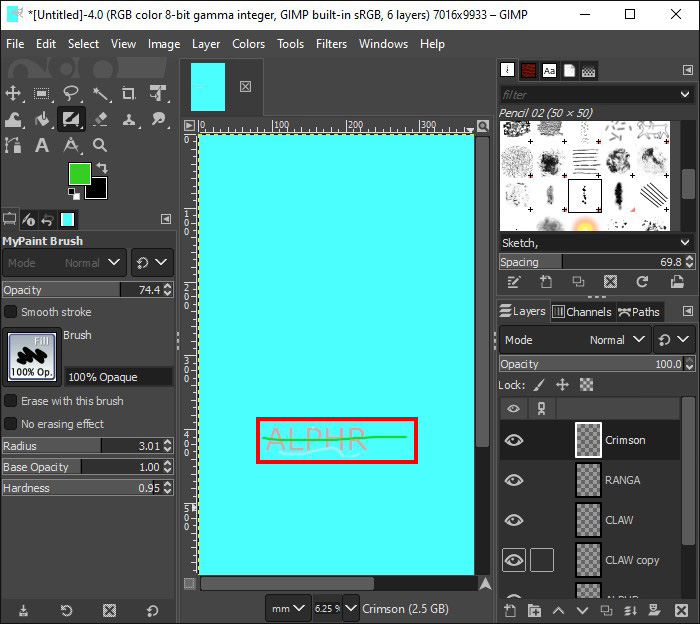This screenshot has height=624, width=700.
Task: Select the Crop tool
Action: 129,93
